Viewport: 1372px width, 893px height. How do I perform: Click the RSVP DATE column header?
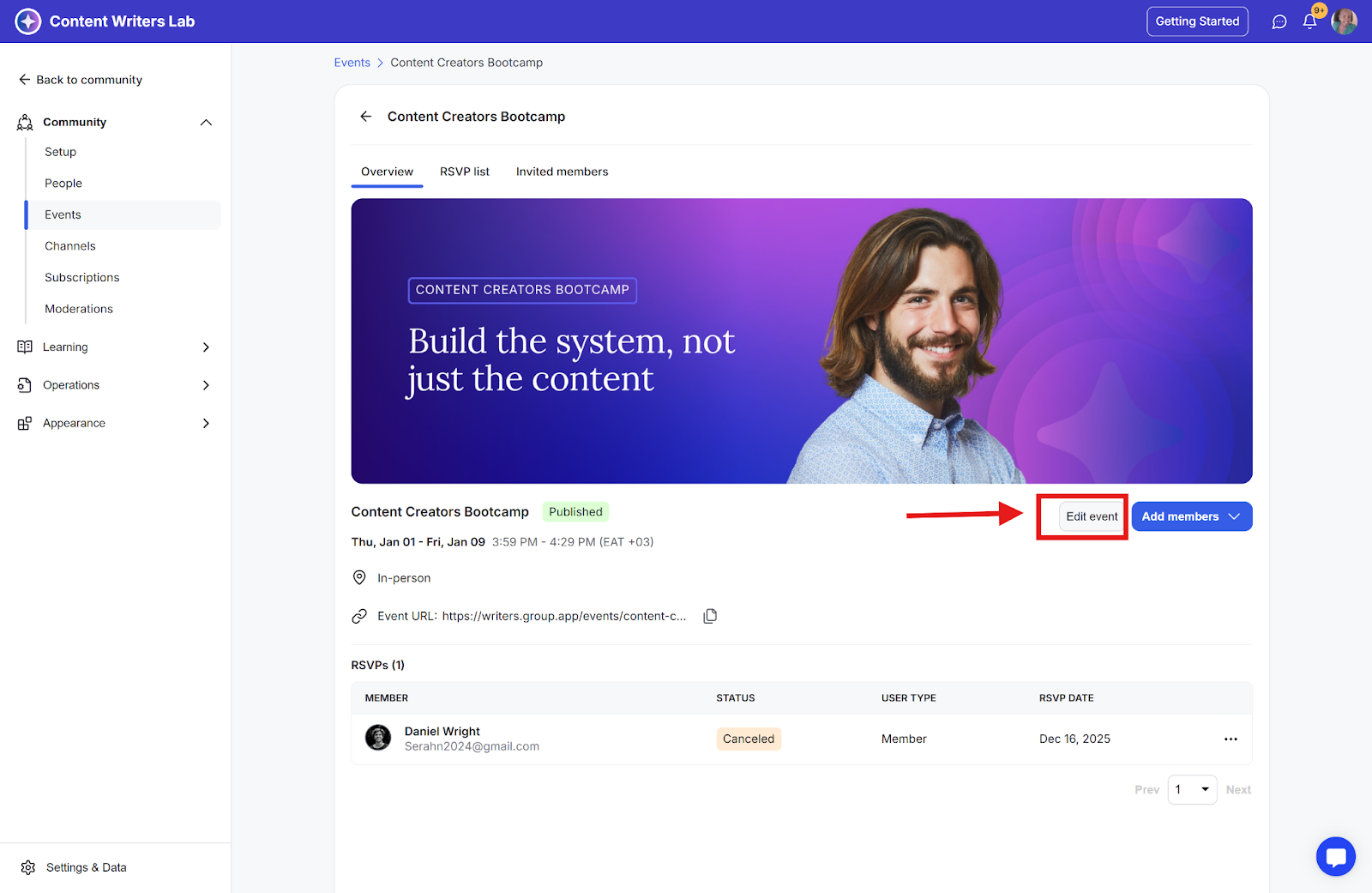click(1067, 698)
